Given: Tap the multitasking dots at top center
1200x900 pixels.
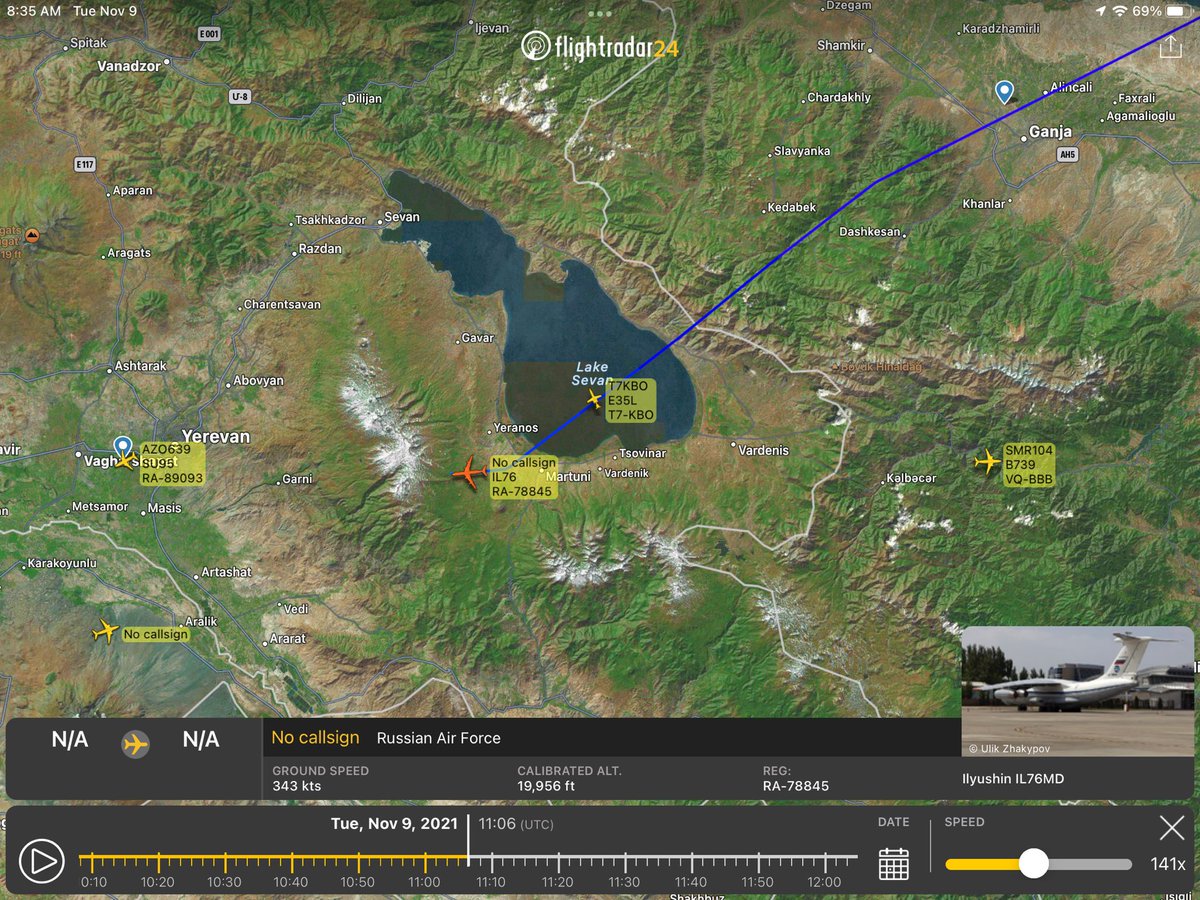Looking at the screenshot, I should click(600, 14).
